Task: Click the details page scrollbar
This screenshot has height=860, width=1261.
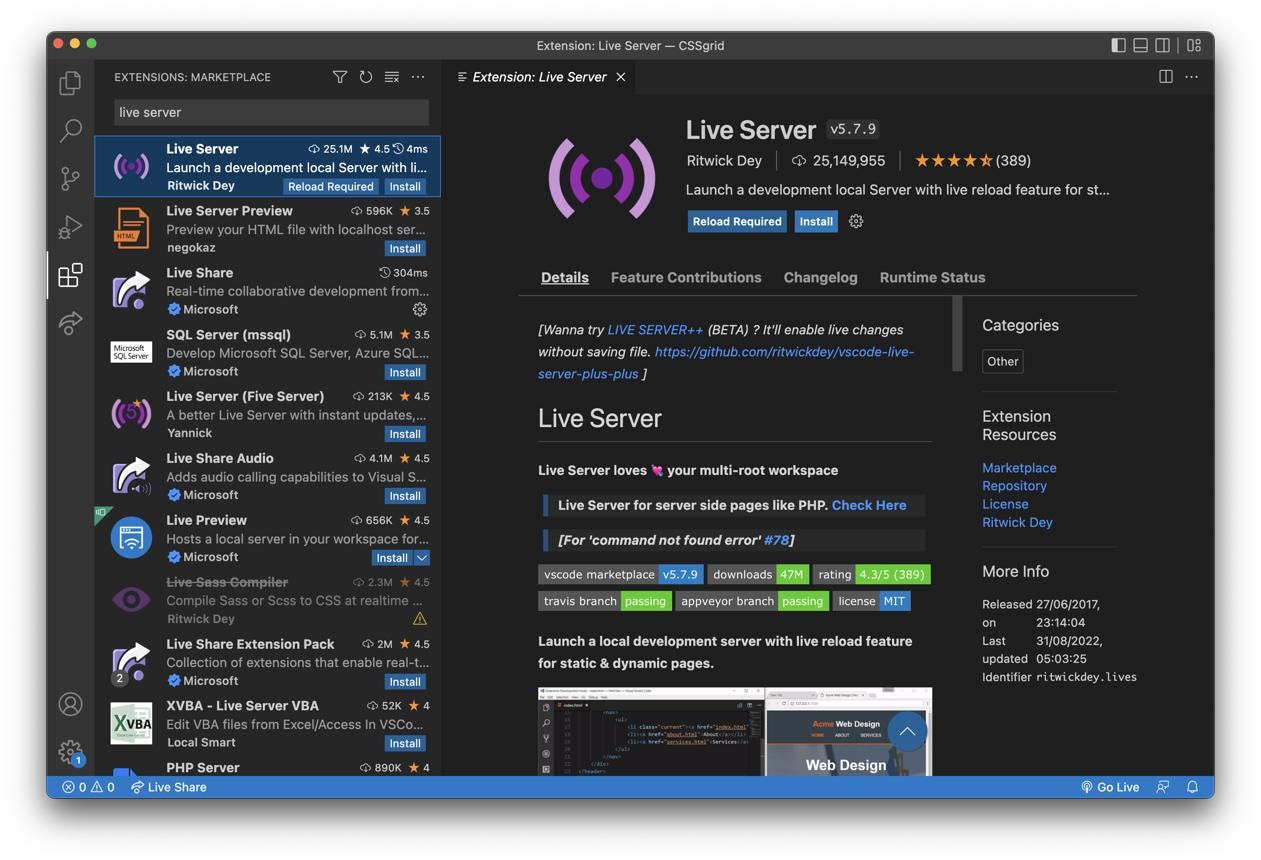Action: (957, 333)
